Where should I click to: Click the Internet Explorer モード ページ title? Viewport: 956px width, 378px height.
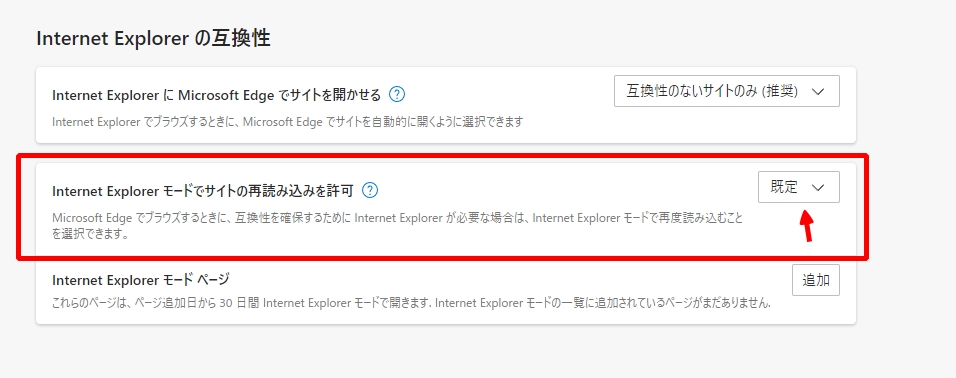[141, 280]
